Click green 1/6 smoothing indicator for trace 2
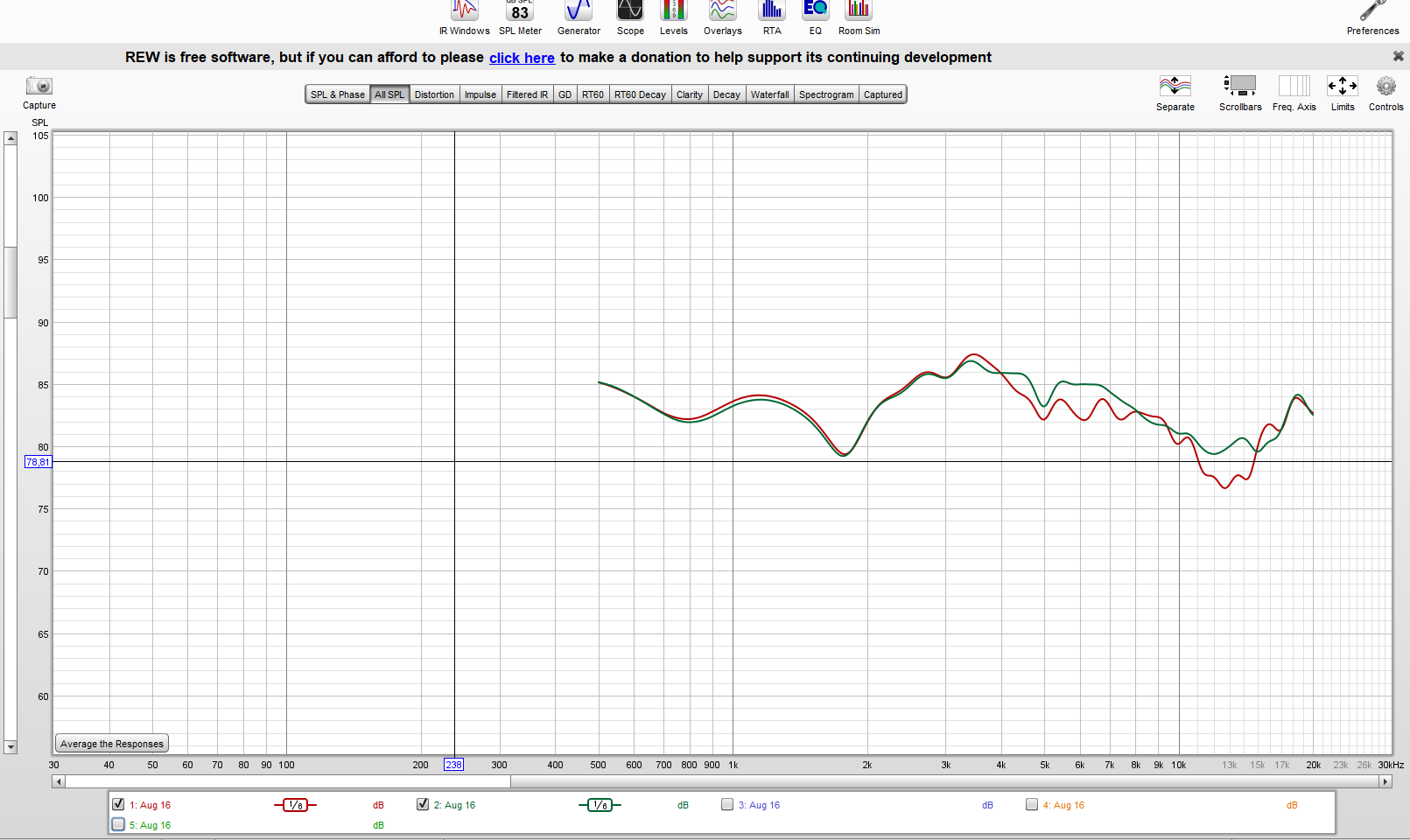The height and width of the screenshot is (840, 1410). [600, 805]
